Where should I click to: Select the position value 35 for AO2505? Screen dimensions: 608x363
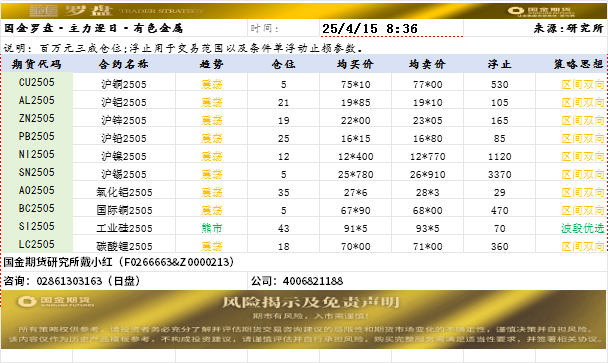point(283,192)
